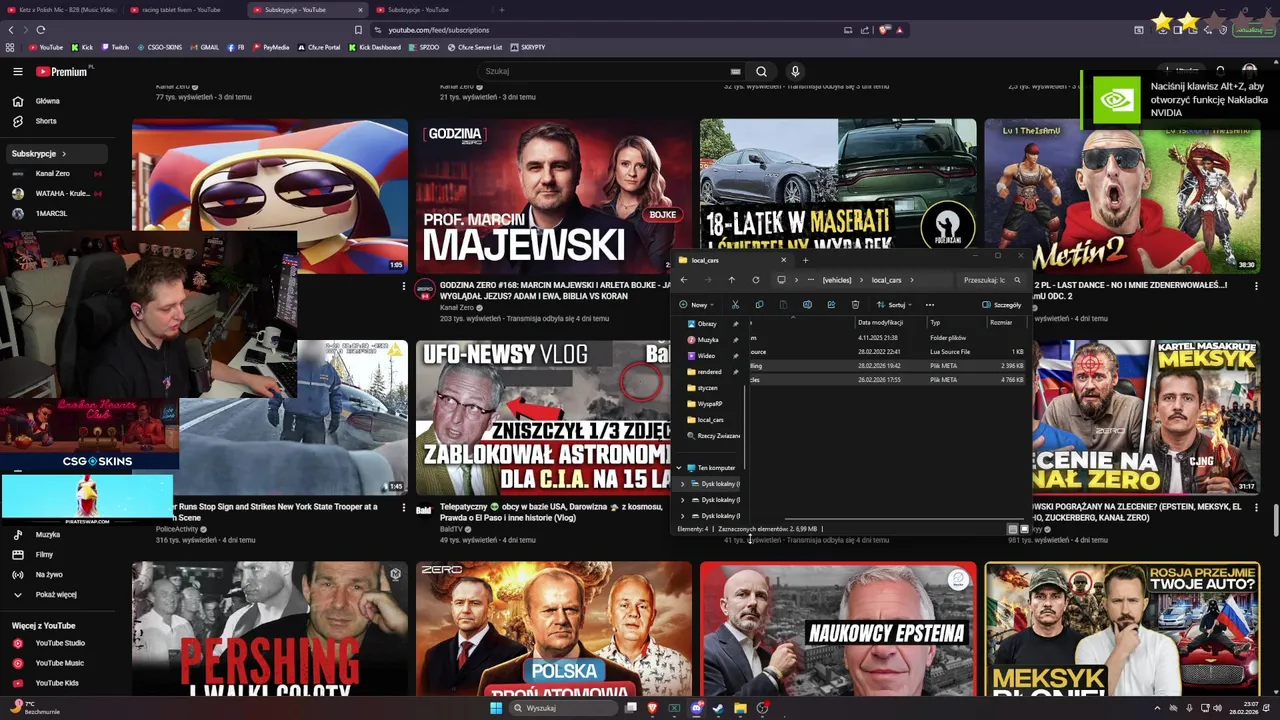Viewport: 1280px width, 720px height.
Task: Go to Główna in YouTube sidebar
Action: (x=48, y=101)
